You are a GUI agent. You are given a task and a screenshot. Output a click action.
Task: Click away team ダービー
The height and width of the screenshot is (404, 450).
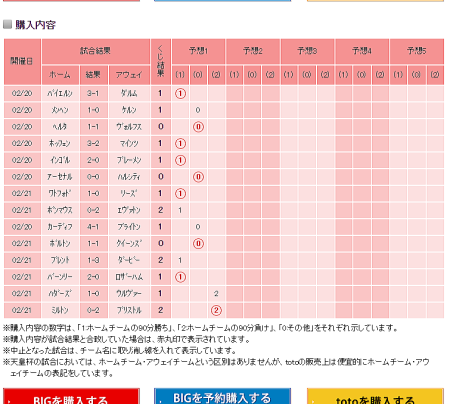coord(129,260)
